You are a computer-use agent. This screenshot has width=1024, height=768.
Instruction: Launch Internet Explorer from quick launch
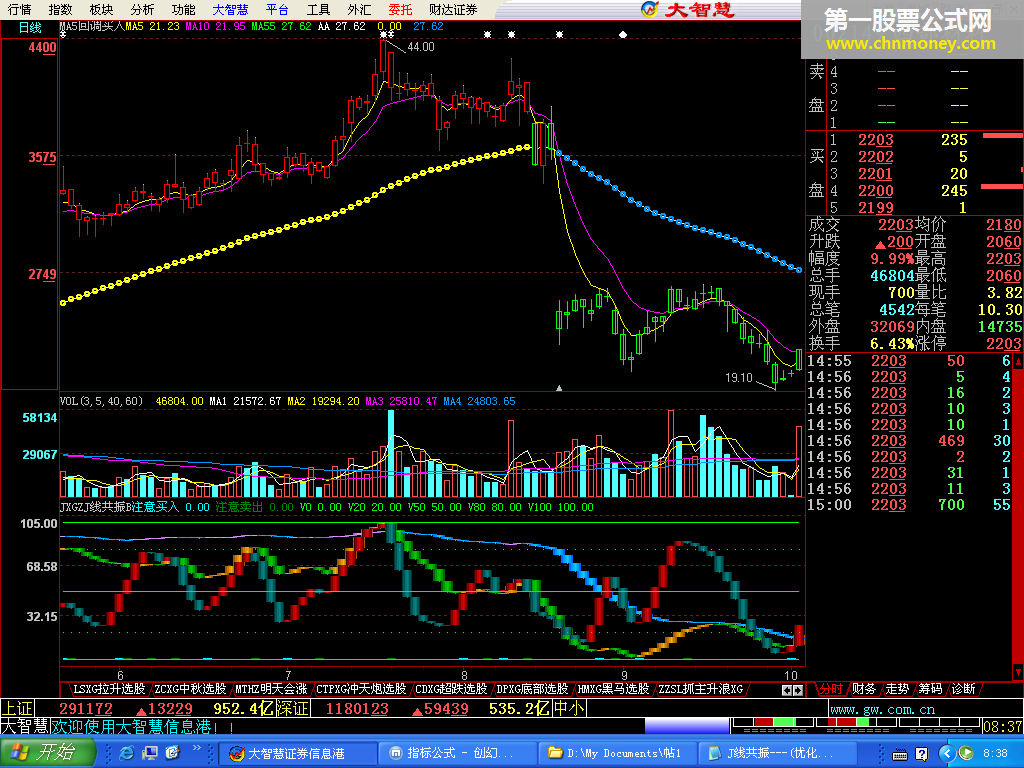pos(127,754)
